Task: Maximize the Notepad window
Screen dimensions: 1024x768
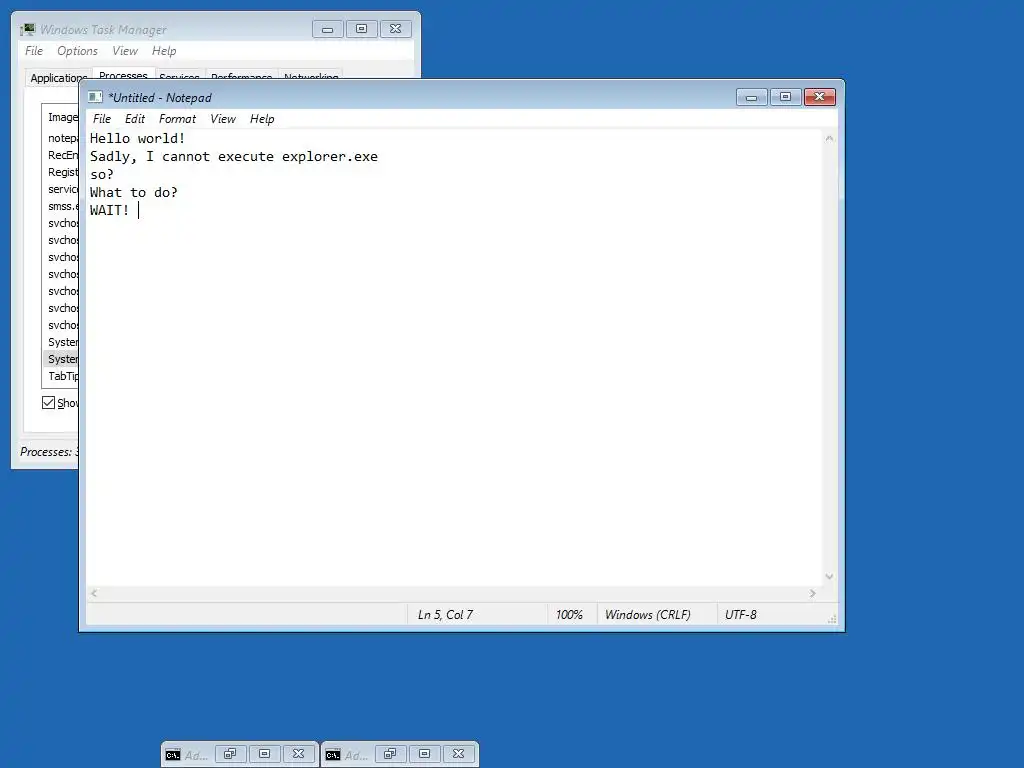Action: (786, 97)
